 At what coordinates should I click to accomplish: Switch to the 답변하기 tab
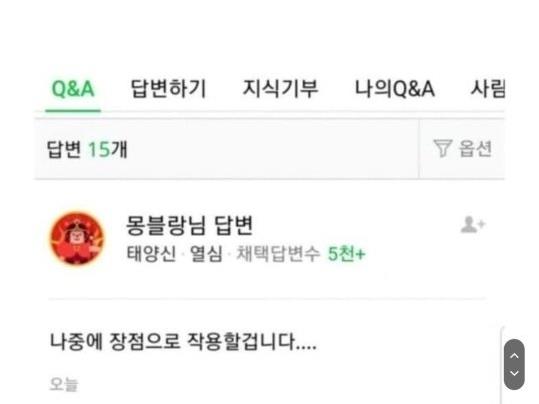[168, 89]
